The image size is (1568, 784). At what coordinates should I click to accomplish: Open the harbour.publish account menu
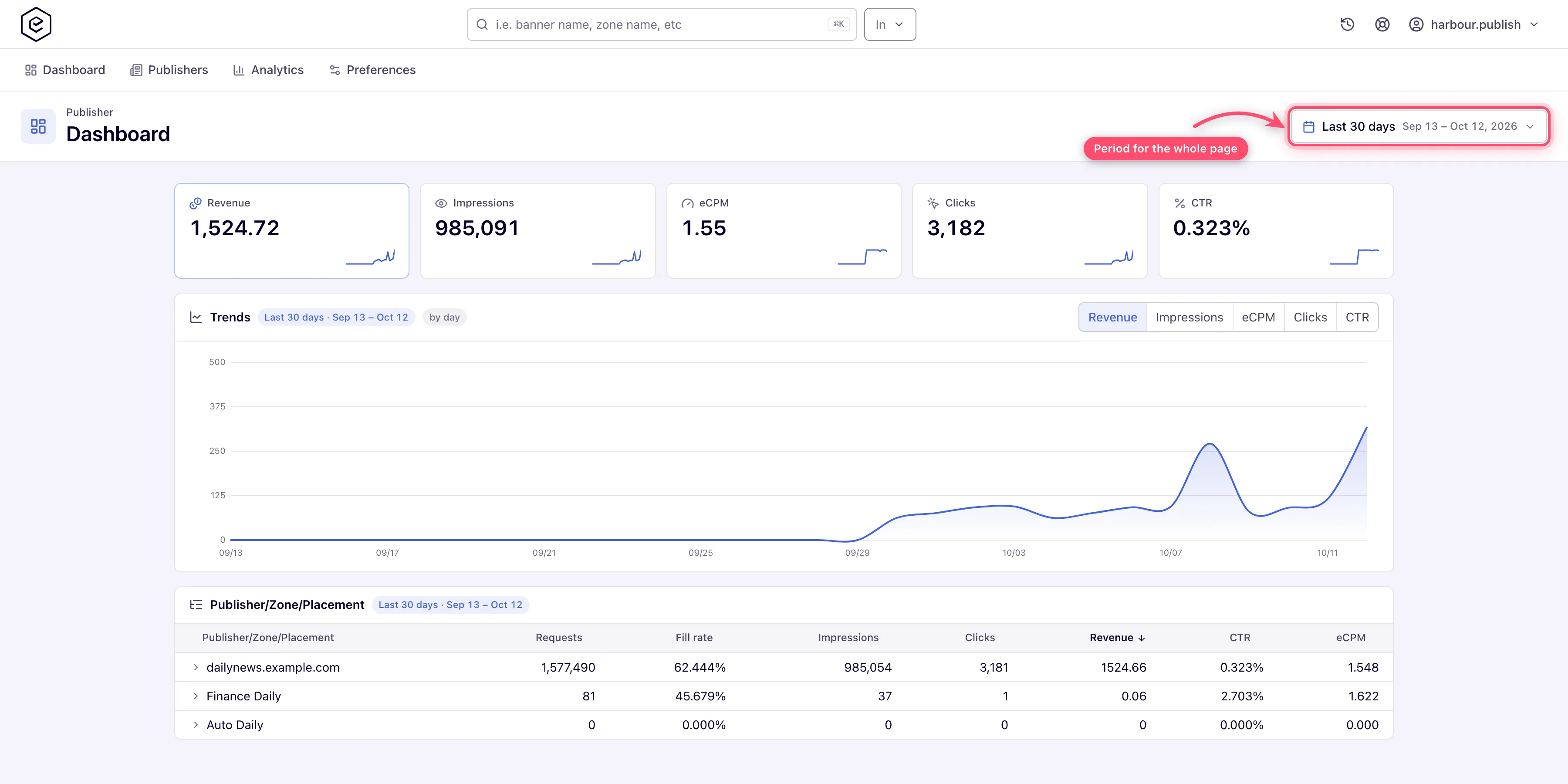[x=1473, y=24]
